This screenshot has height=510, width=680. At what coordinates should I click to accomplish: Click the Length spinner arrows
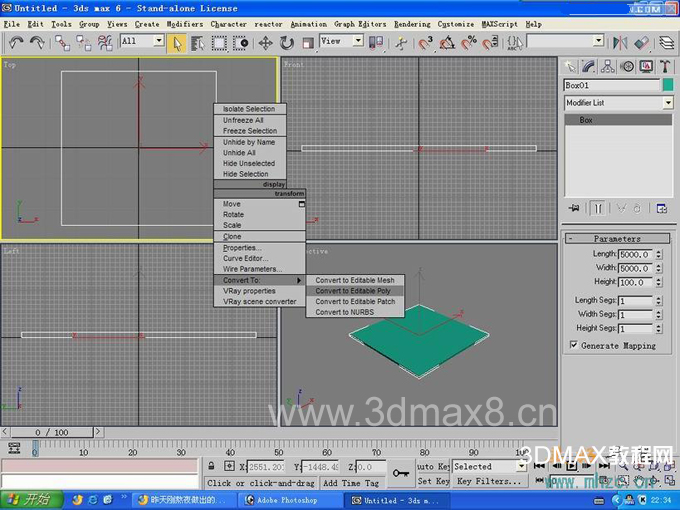(x=659, y=255)
